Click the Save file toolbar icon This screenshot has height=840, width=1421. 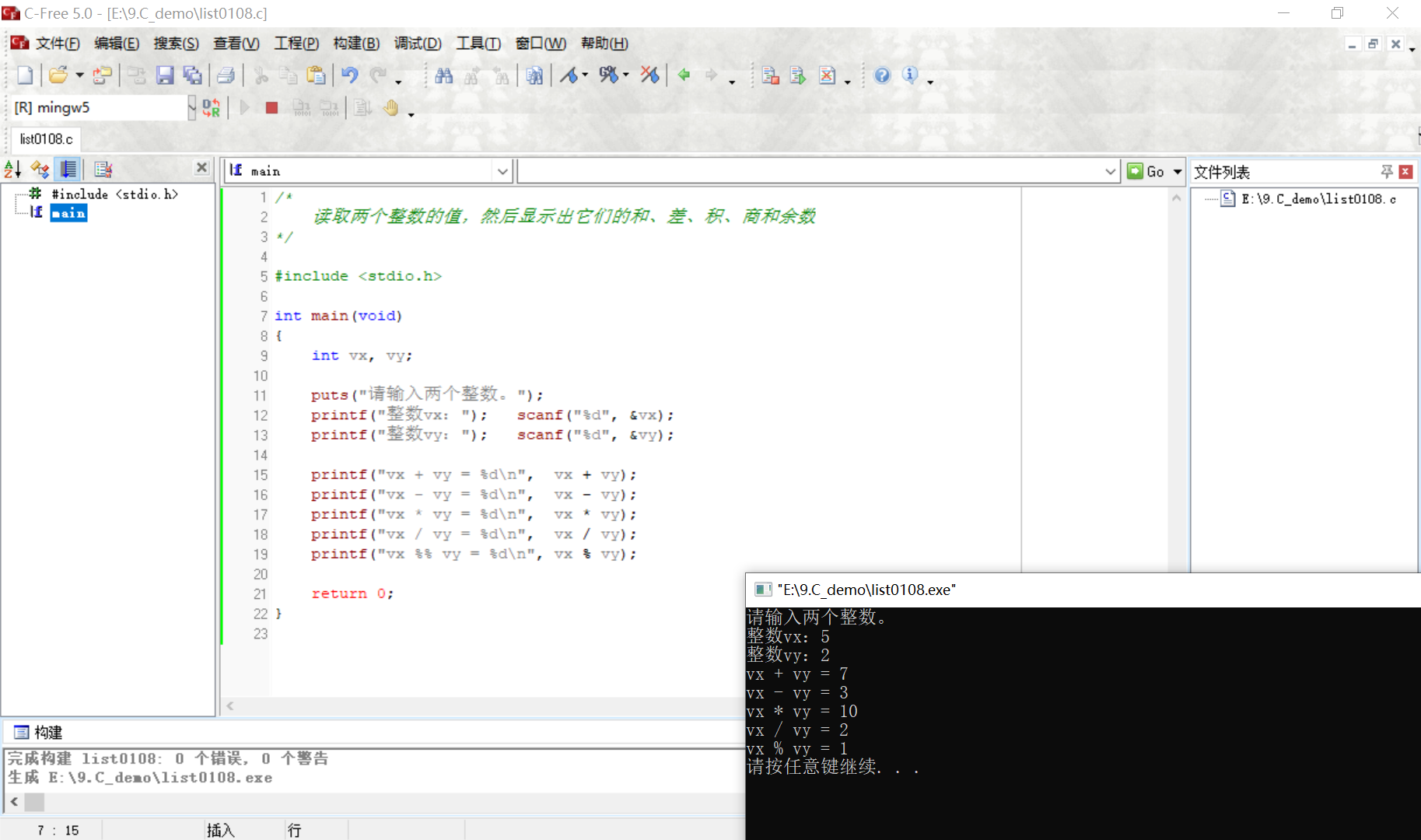[x=165, y=75]
